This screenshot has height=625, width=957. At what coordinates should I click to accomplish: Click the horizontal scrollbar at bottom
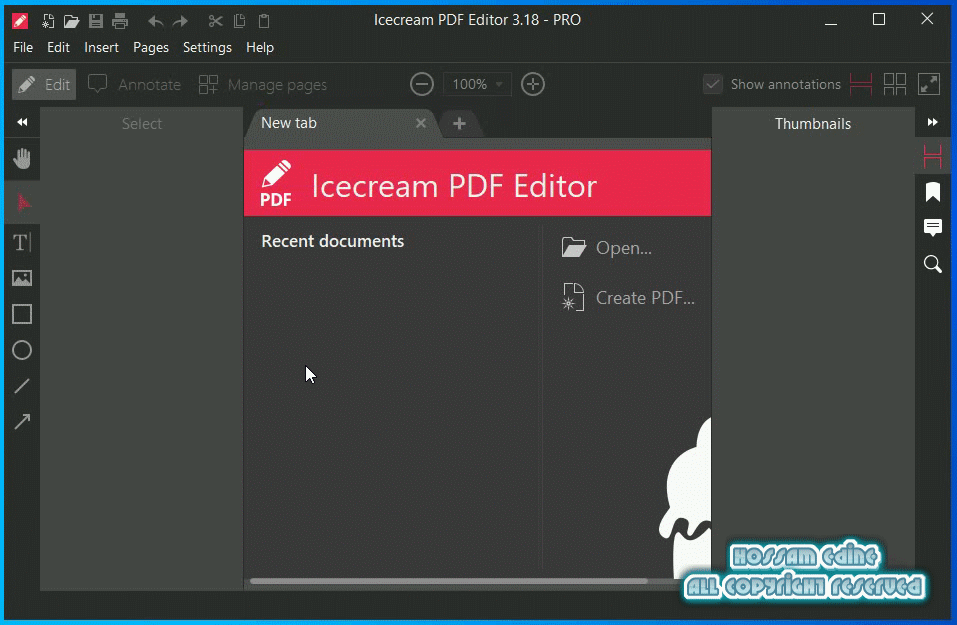pos(449,581)
